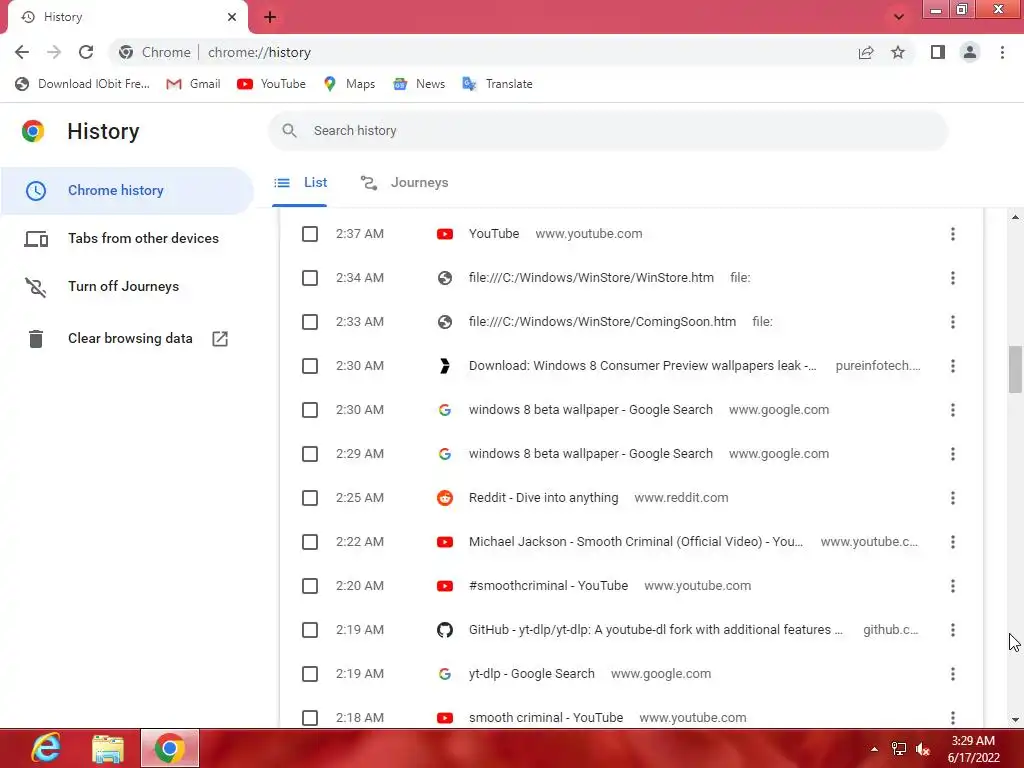Image resolution: width=1024 pixels, height=768 pixels.
Task: Go back using the browser back arrow
Action: point(22,52)
